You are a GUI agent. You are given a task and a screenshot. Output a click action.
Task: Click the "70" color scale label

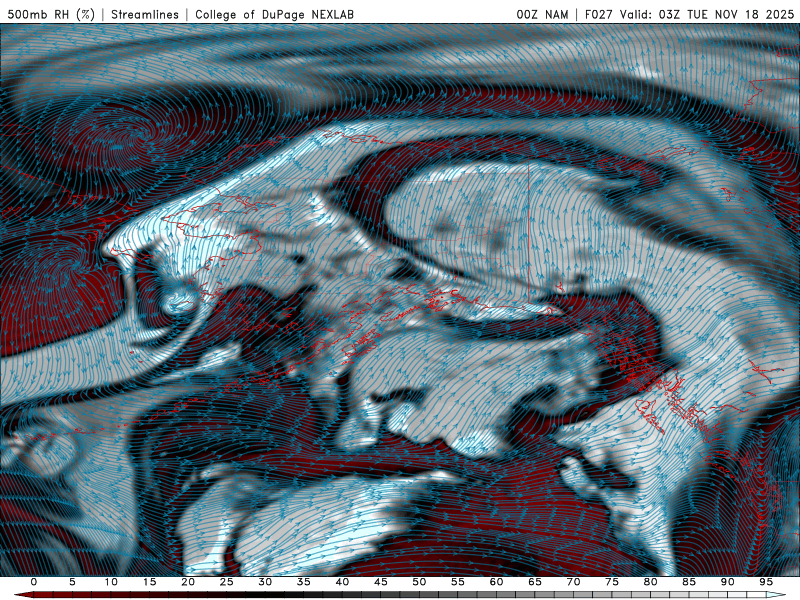point(573,582)
